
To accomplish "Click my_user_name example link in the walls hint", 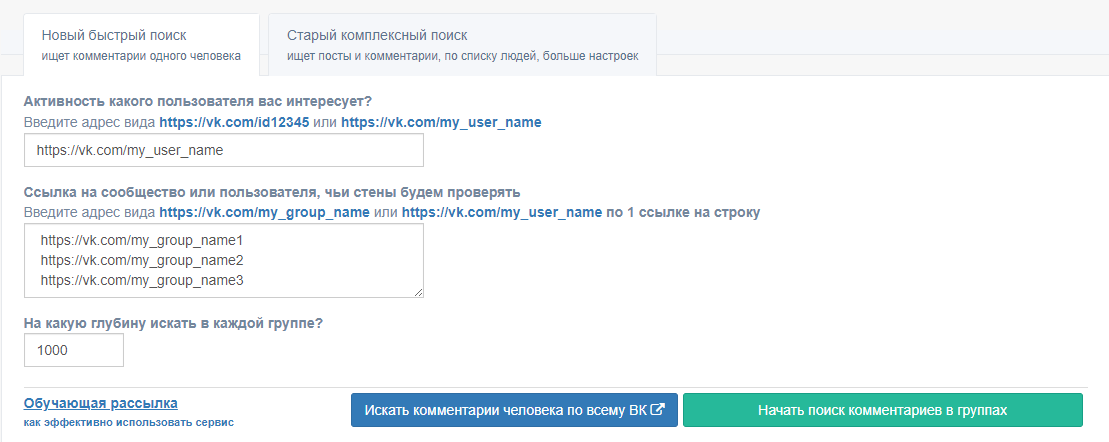I will pyautogui.click(x=502, y=212).
